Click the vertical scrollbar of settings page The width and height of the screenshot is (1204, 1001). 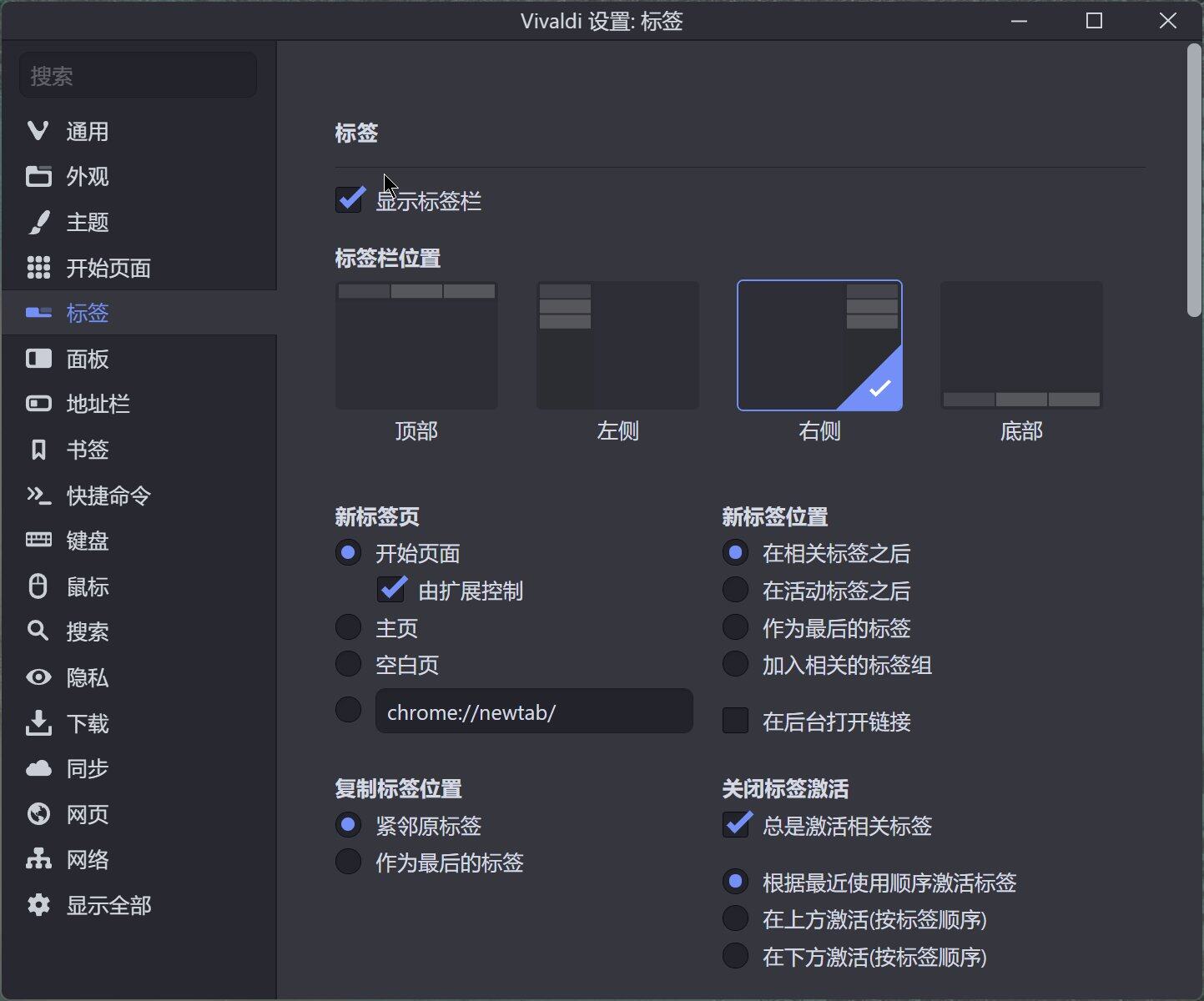pyautogui.click(x=1194, y=181)
